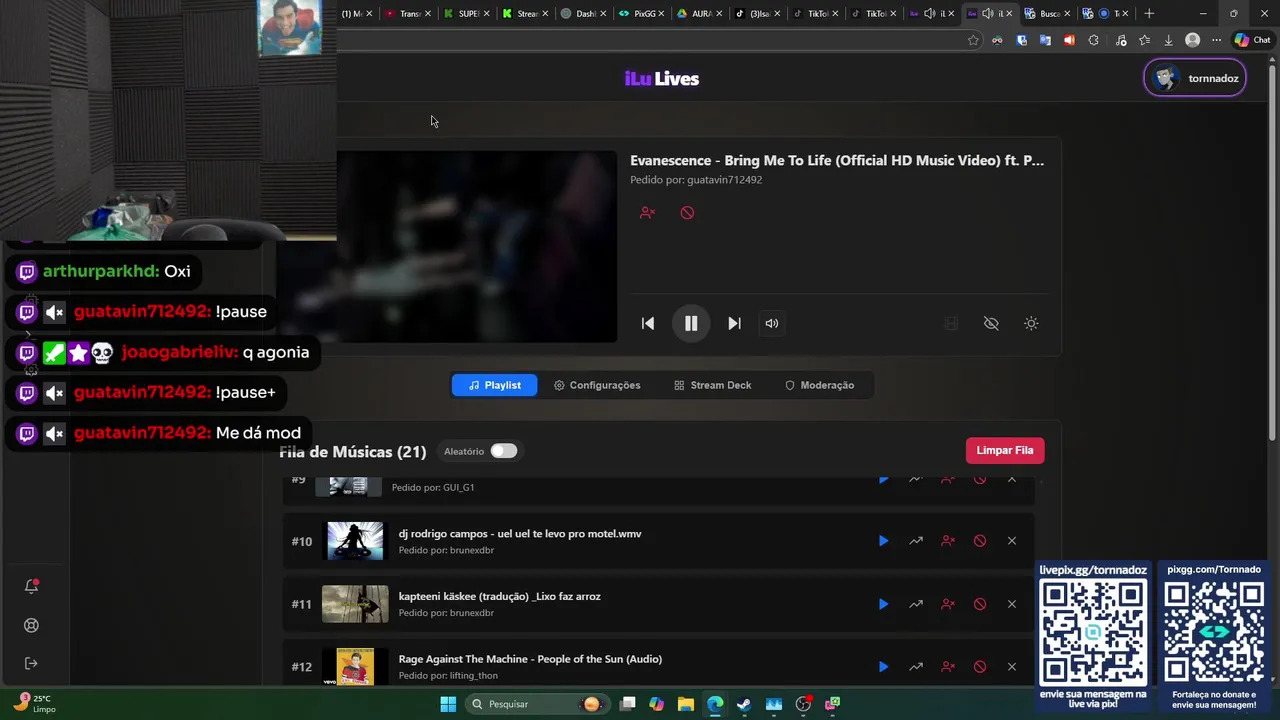The height and width of the screenshot is (720, 1280).
Task: Switch to the AURA browser tab
Action: pyautogui.click(x=699, y=13)
